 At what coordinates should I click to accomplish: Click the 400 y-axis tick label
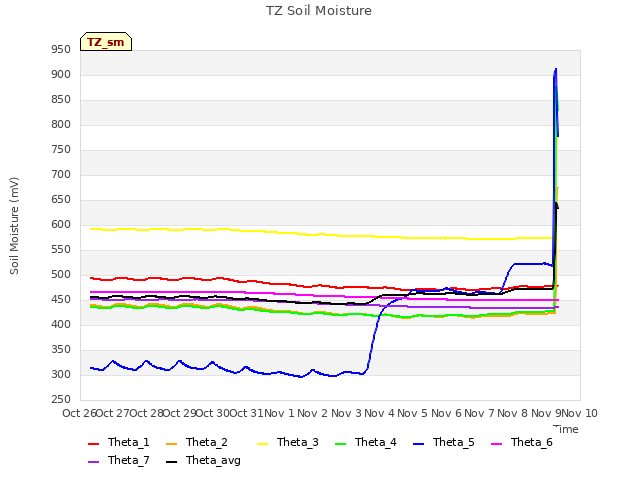point(61,325)
